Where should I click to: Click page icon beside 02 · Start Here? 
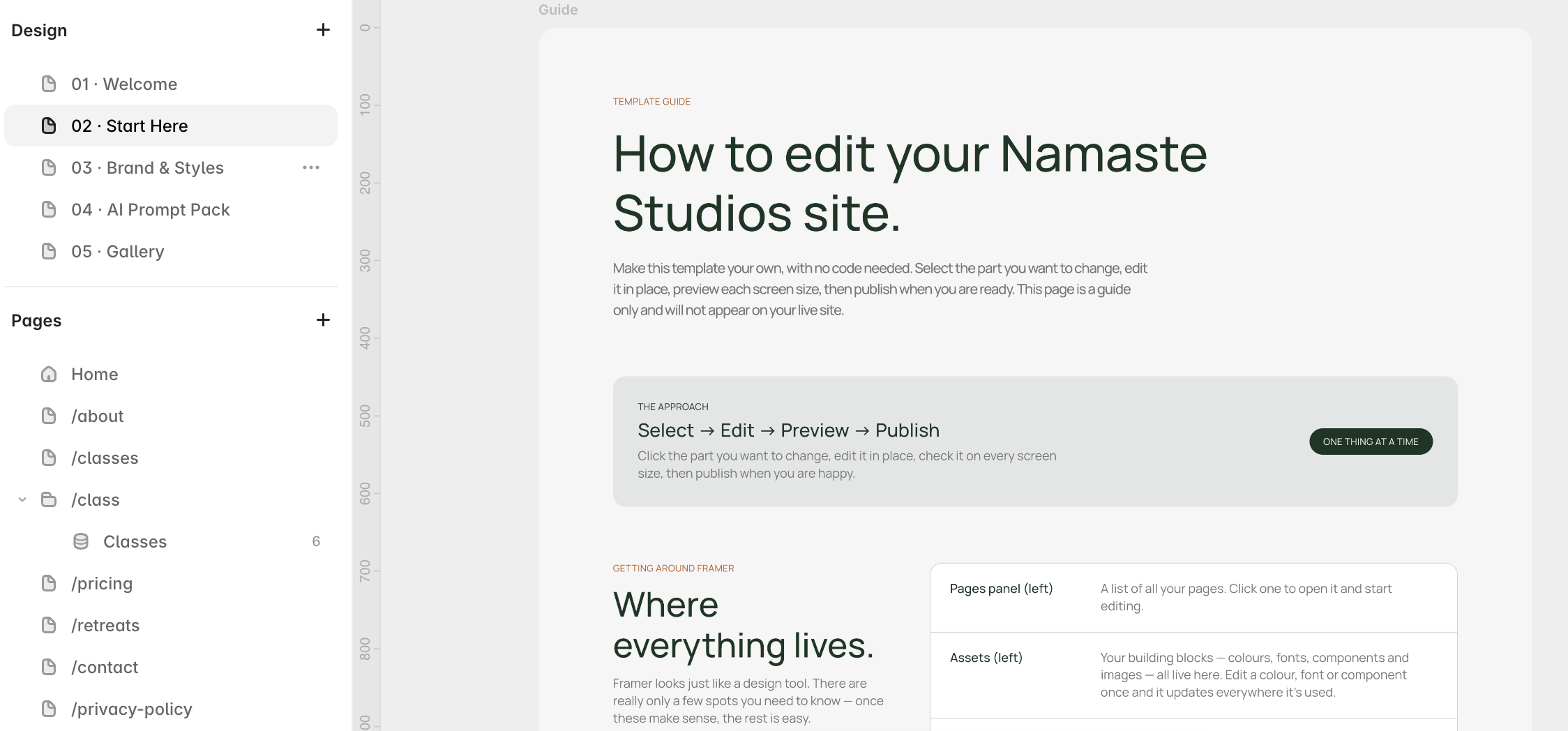pyautogui.click(x=49, y=126)
